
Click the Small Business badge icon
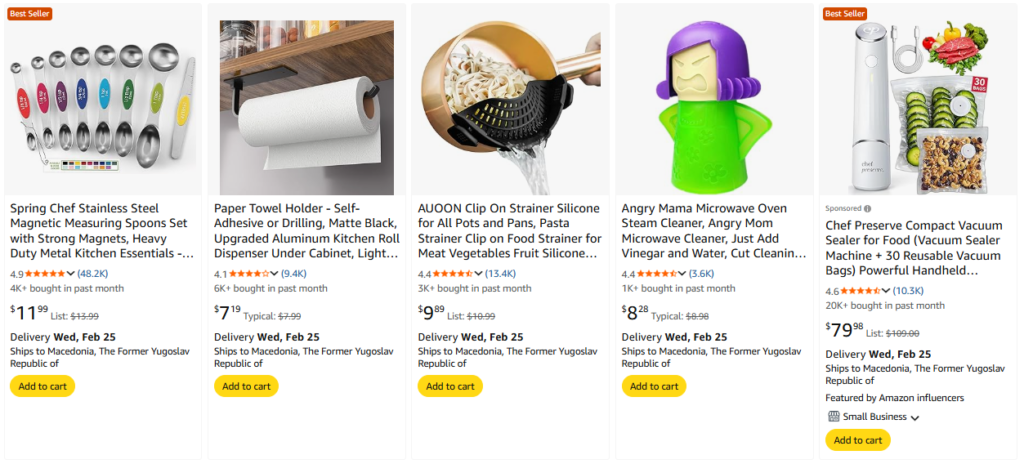[834, 416]
